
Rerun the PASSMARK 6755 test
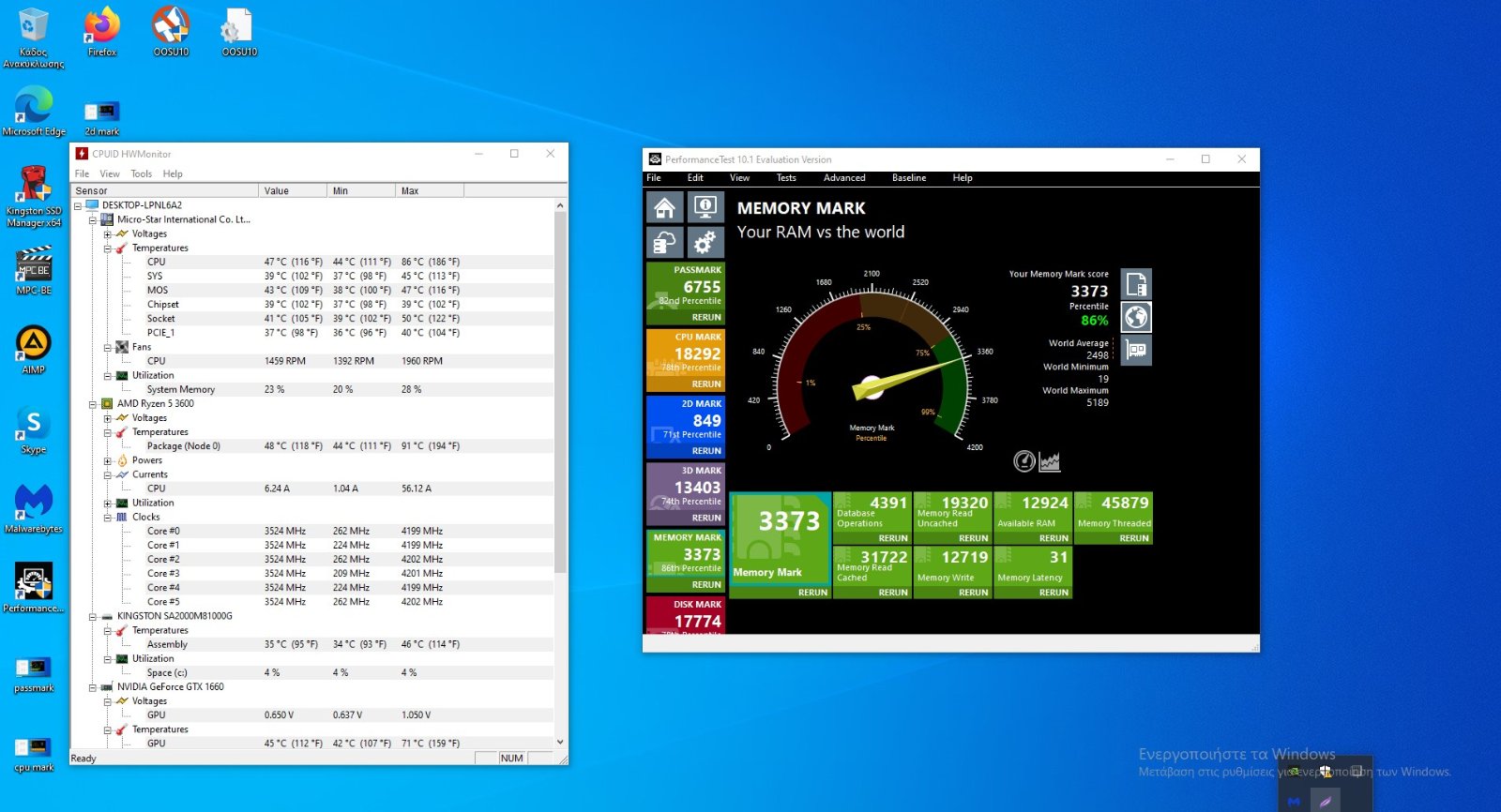tap(706, 317)
